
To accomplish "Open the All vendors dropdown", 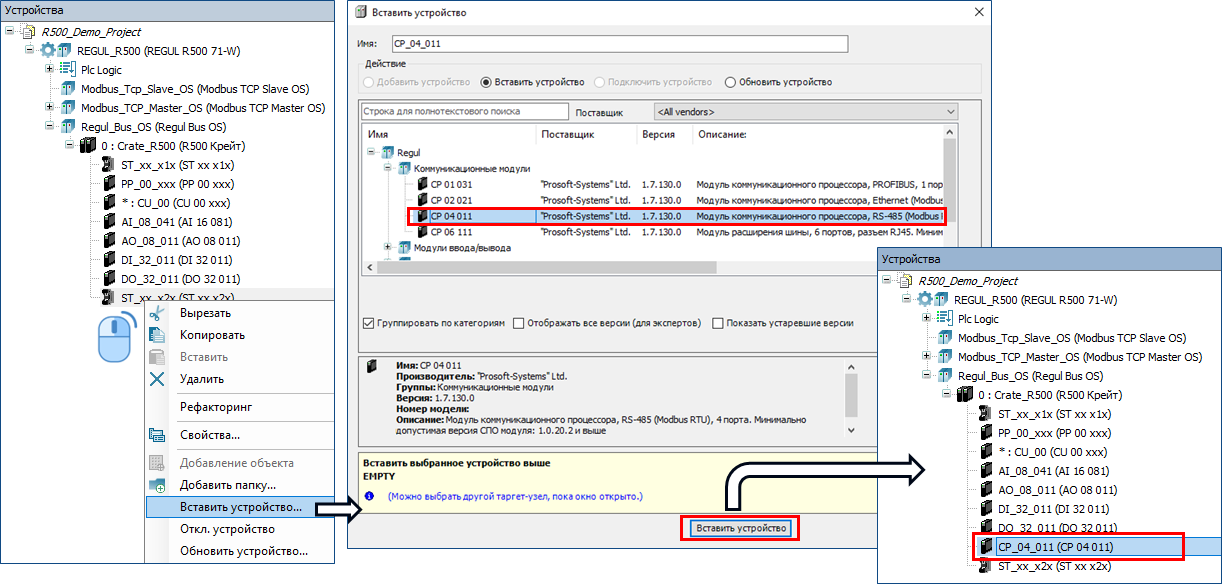I will pos(805,112).
